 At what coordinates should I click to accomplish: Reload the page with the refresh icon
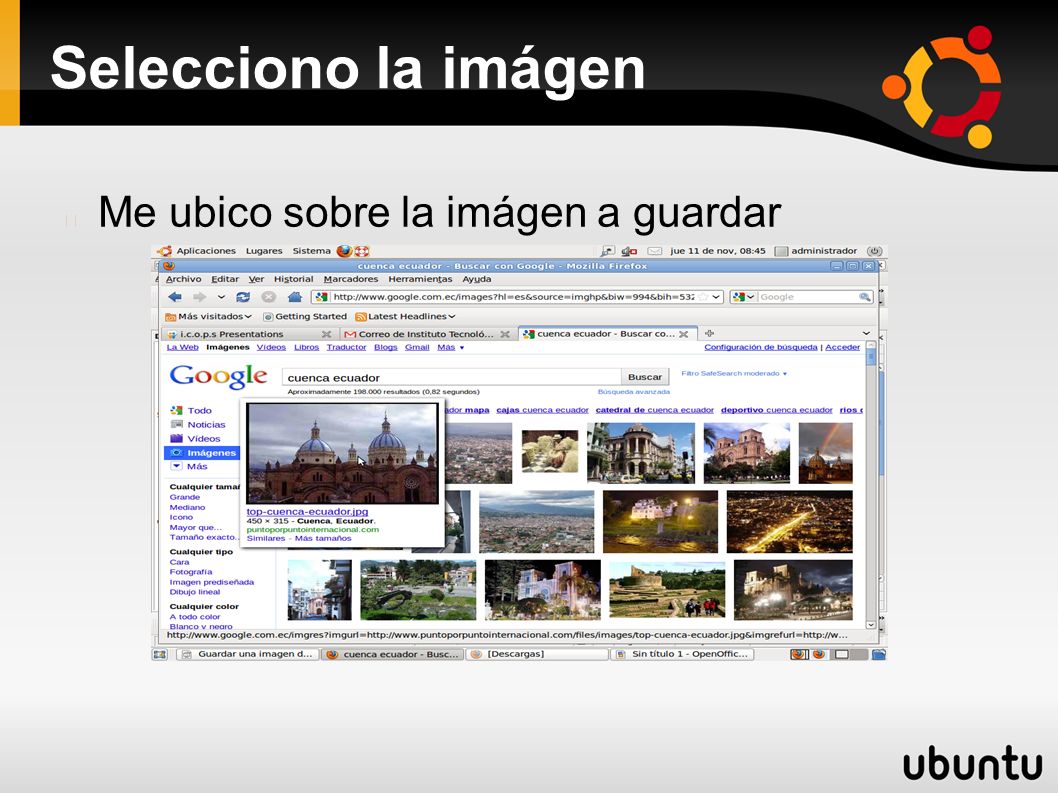243,297
